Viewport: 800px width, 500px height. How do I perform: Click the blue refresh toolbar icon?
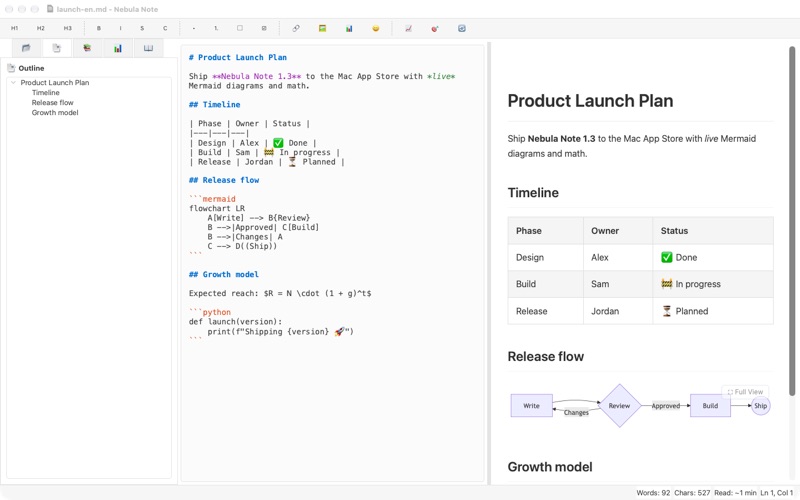[462, 29]
